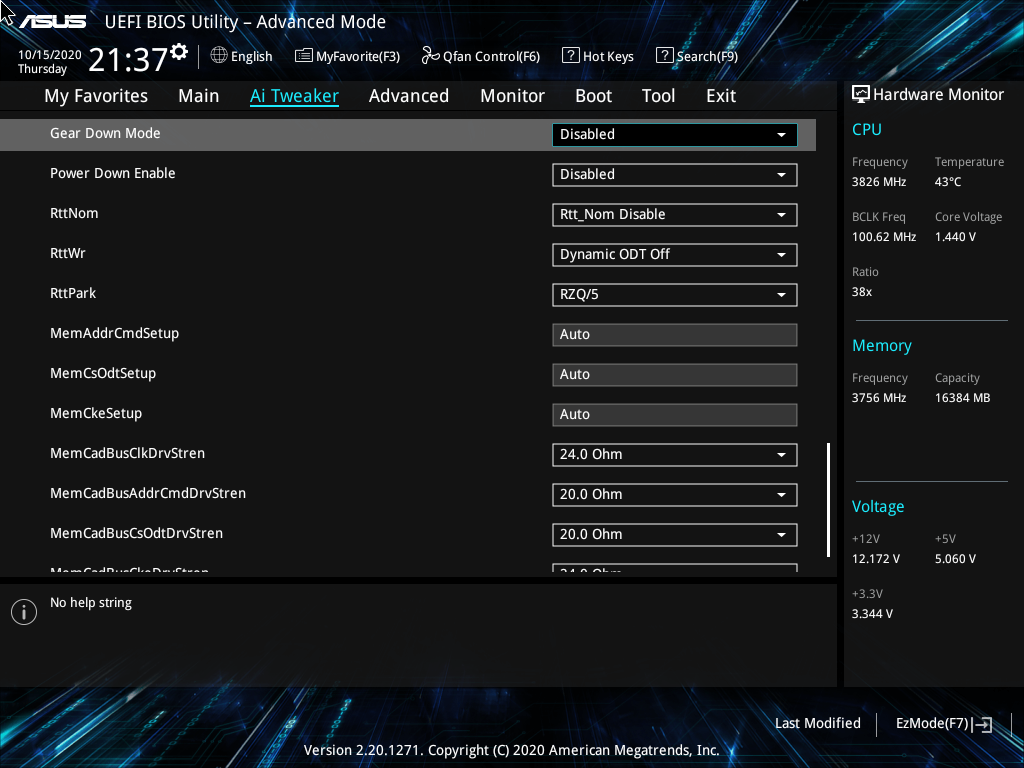Click the No help string text
The image size is (1024, 768).
coord(91,603)
